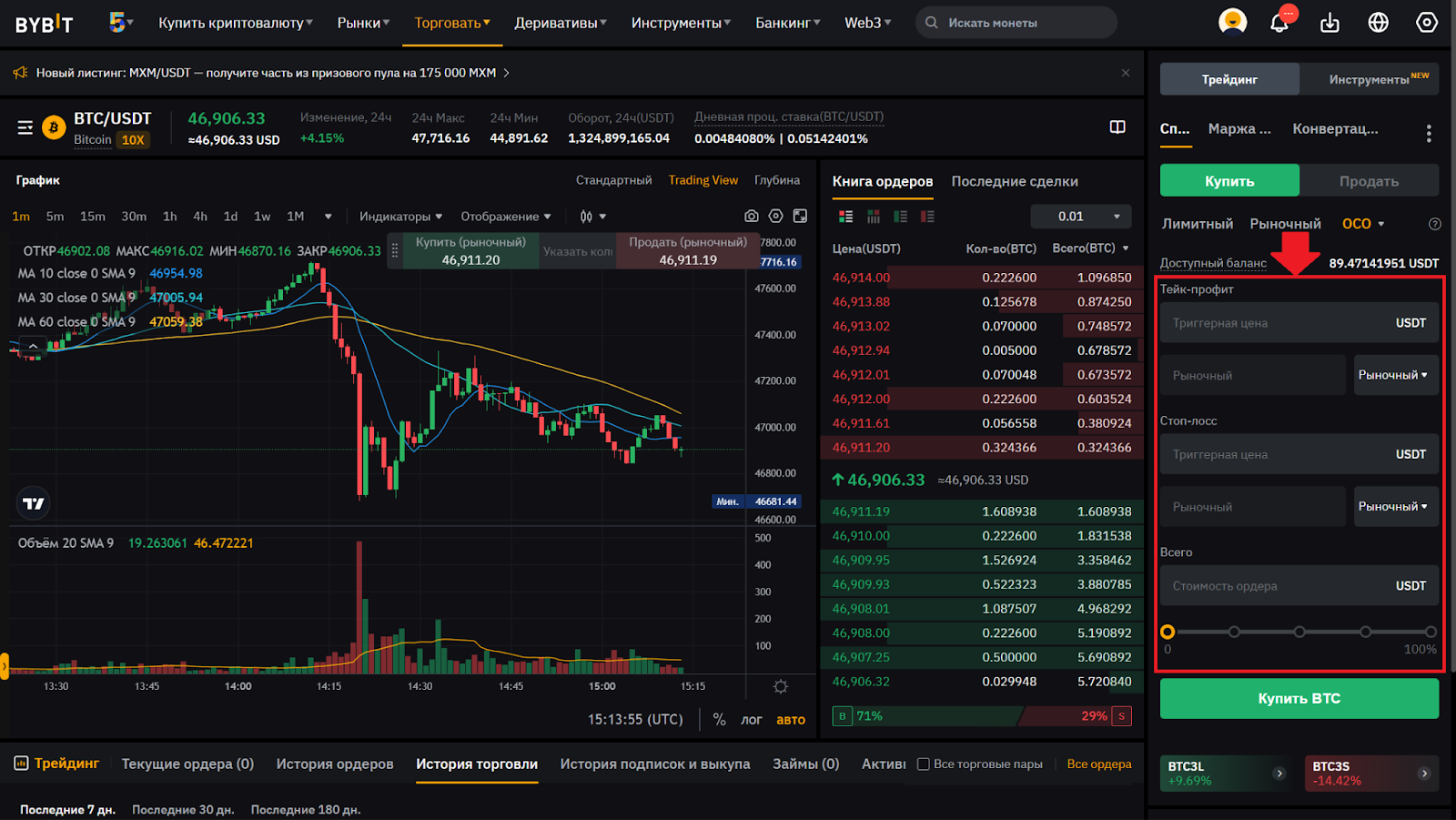Open take-profit Рыночный type dropdown

[x=1396, y=375]
